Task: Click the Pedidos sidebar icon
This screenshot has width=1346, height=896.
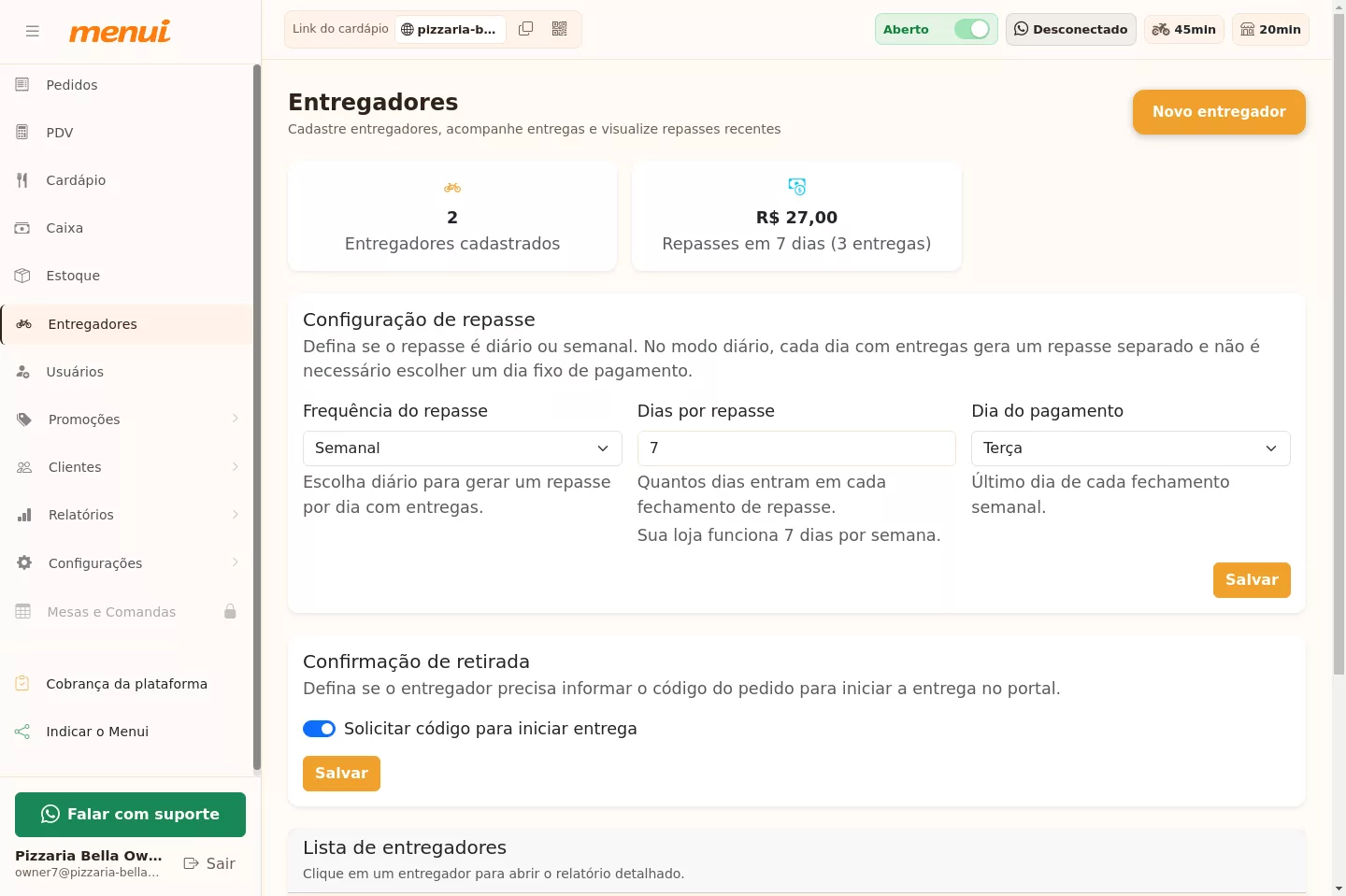Action: pyautogui.click(x=22, y=85)
